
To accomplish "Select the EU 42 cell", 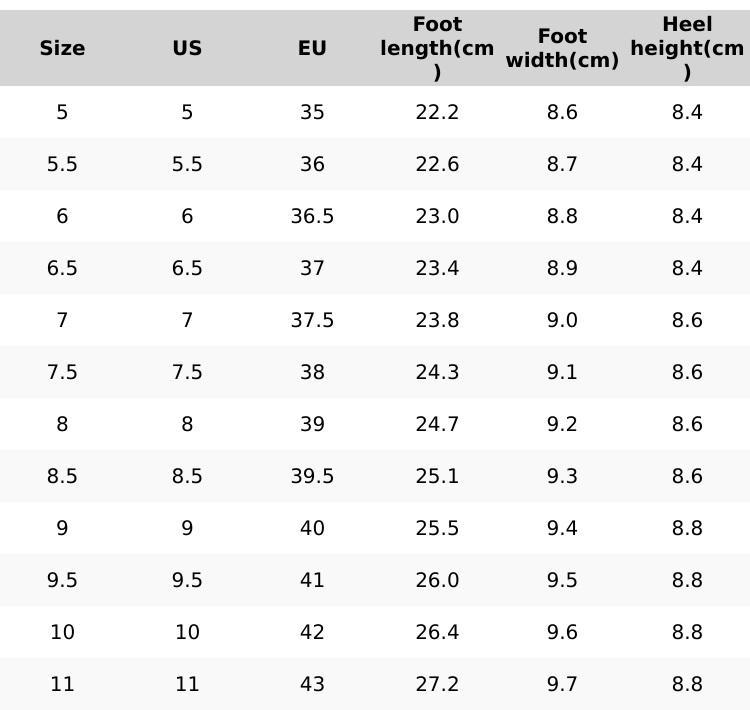I will coord(312,632).
